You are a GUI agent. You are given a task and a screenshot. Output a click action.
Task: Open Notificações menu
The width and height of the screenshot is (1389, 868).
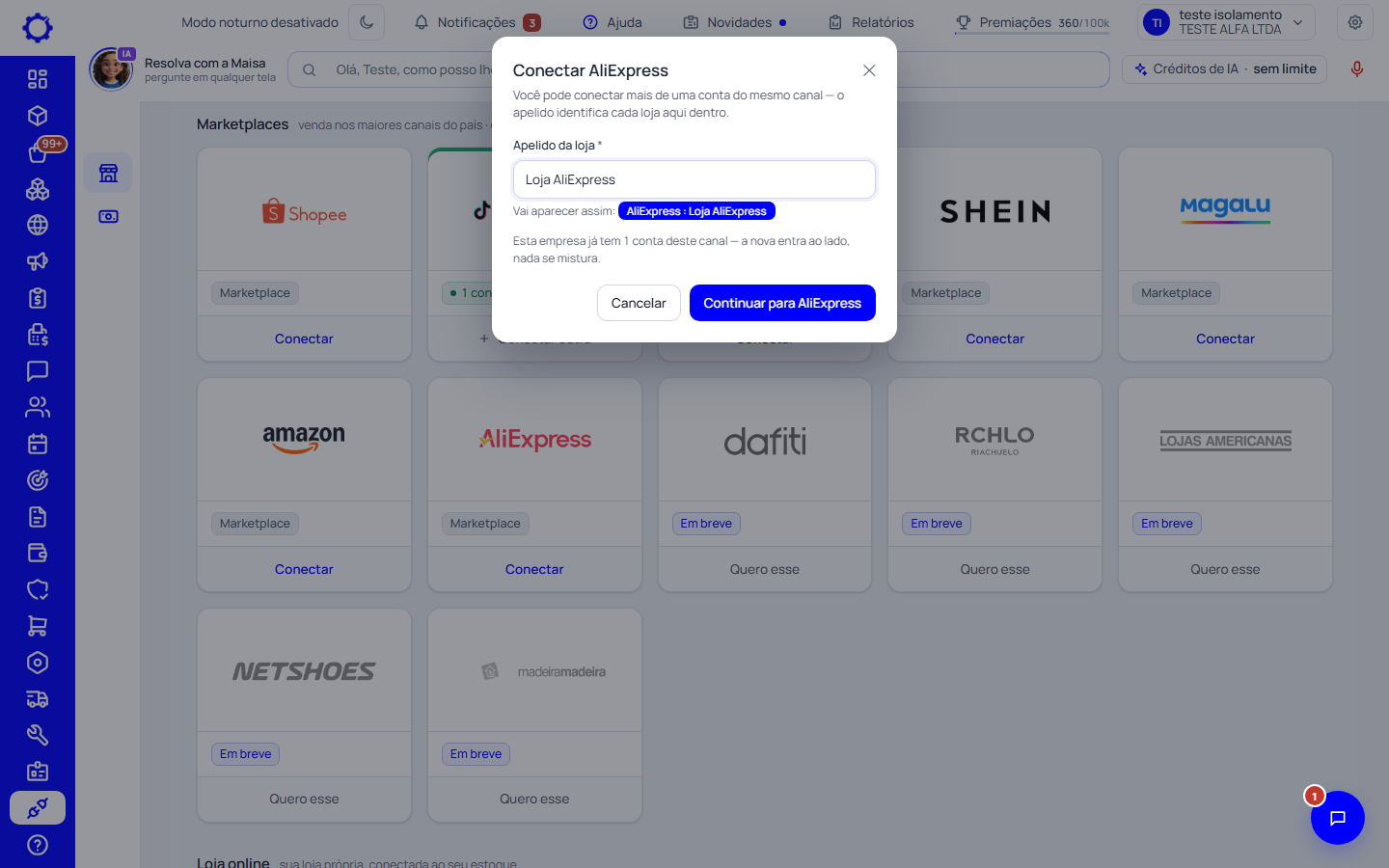point(477,22)
